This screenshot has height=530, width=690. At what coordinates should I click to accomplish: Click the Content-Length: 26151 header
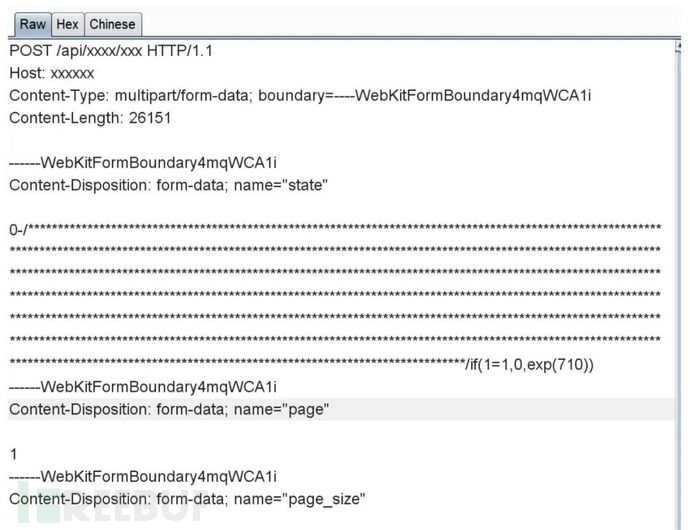click(90, 118)
